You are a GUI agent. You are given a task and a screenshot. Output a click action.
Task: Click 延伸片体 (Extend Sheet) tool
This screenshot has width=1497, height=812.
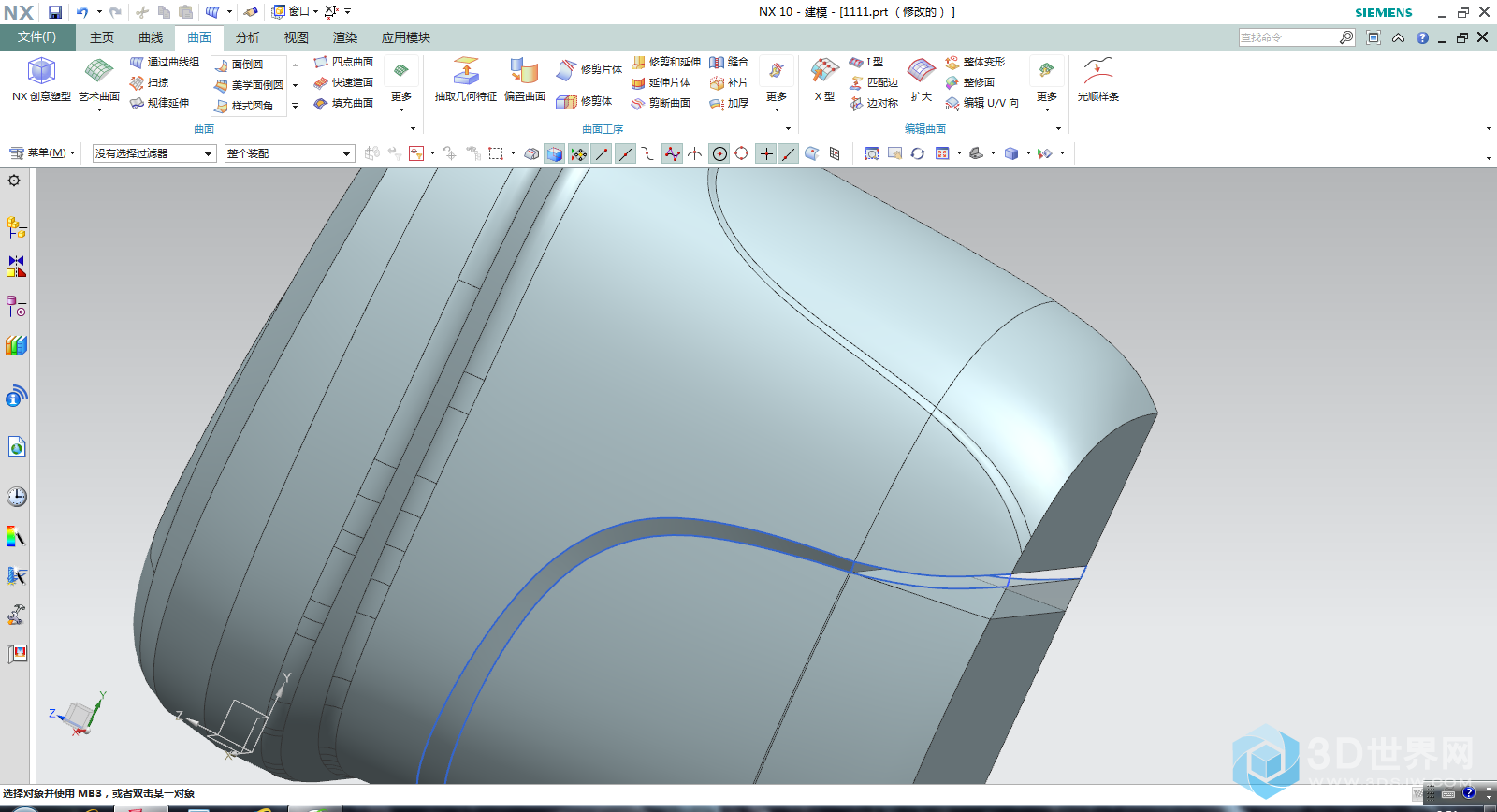click(x=661, y=82)
